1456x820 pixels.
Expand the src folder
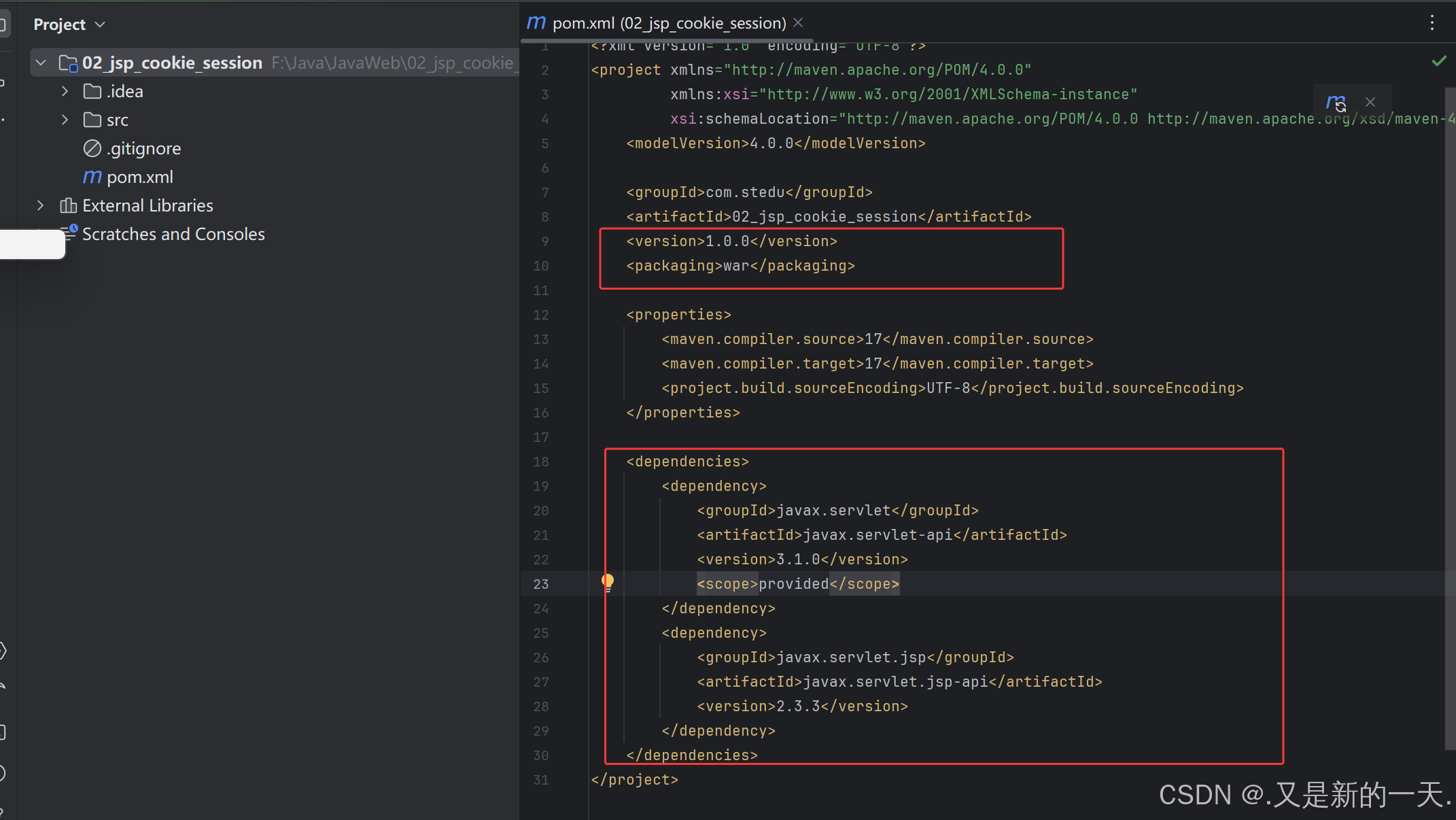click(x=65, y=120)
